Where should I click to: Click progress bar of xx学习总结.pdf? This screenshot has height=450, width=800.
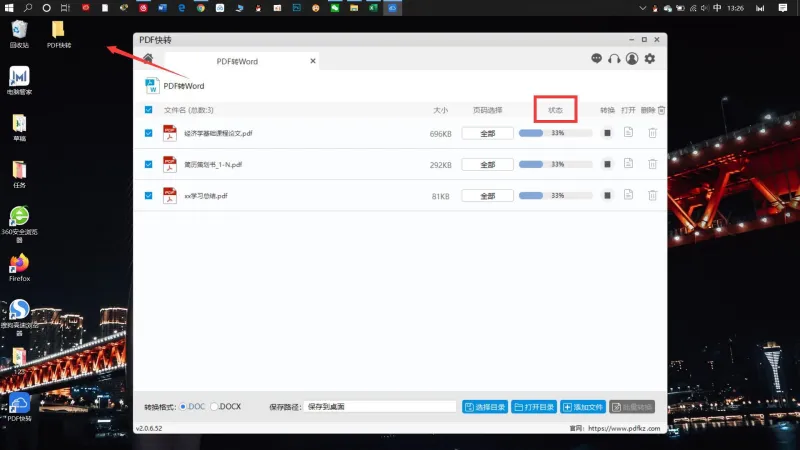pyautogui.click(x=556, y=195)
